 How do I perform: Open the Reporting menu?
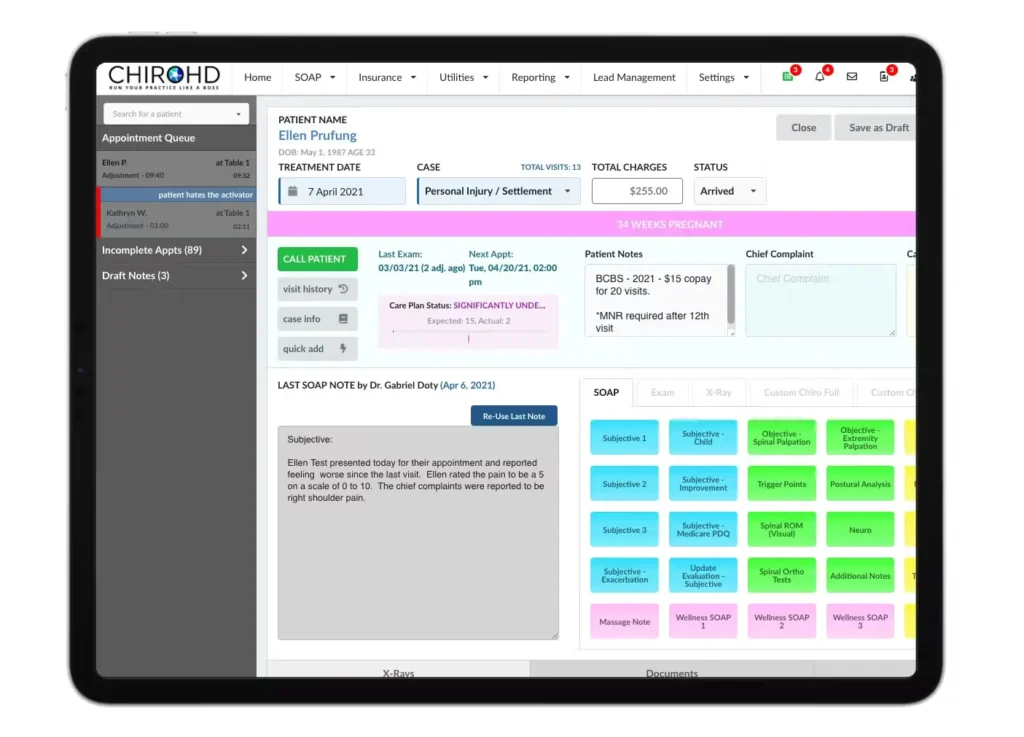click(x=538, y=77)
